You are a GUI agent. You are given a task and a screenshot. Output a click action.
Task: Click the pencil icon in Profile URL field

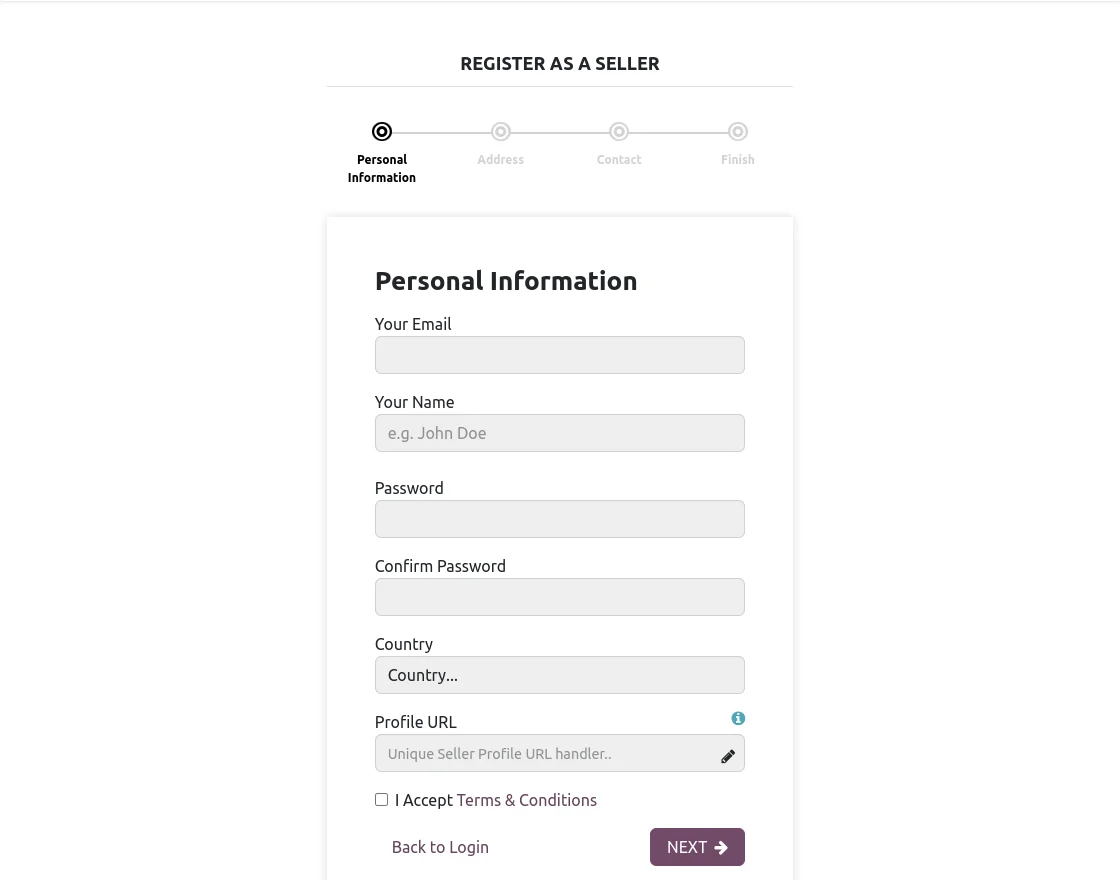(x=728, y=756)
